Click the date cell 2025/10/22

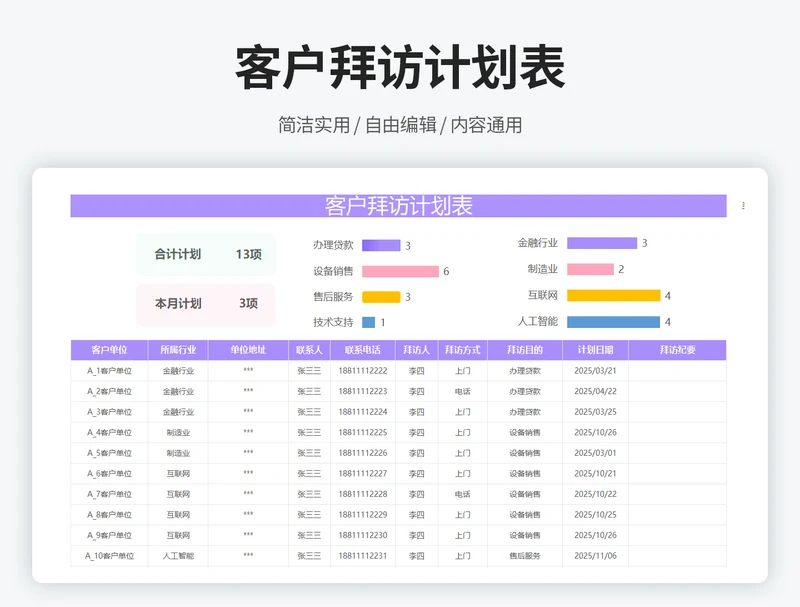pyautogui.click(x=595, y=494)
